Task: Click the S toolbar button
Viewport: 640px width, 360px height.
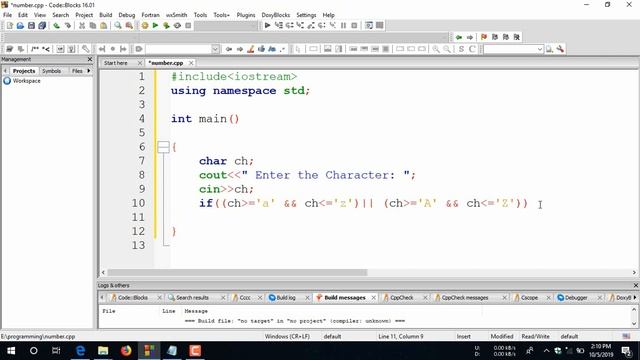Action: coord(461,49)
